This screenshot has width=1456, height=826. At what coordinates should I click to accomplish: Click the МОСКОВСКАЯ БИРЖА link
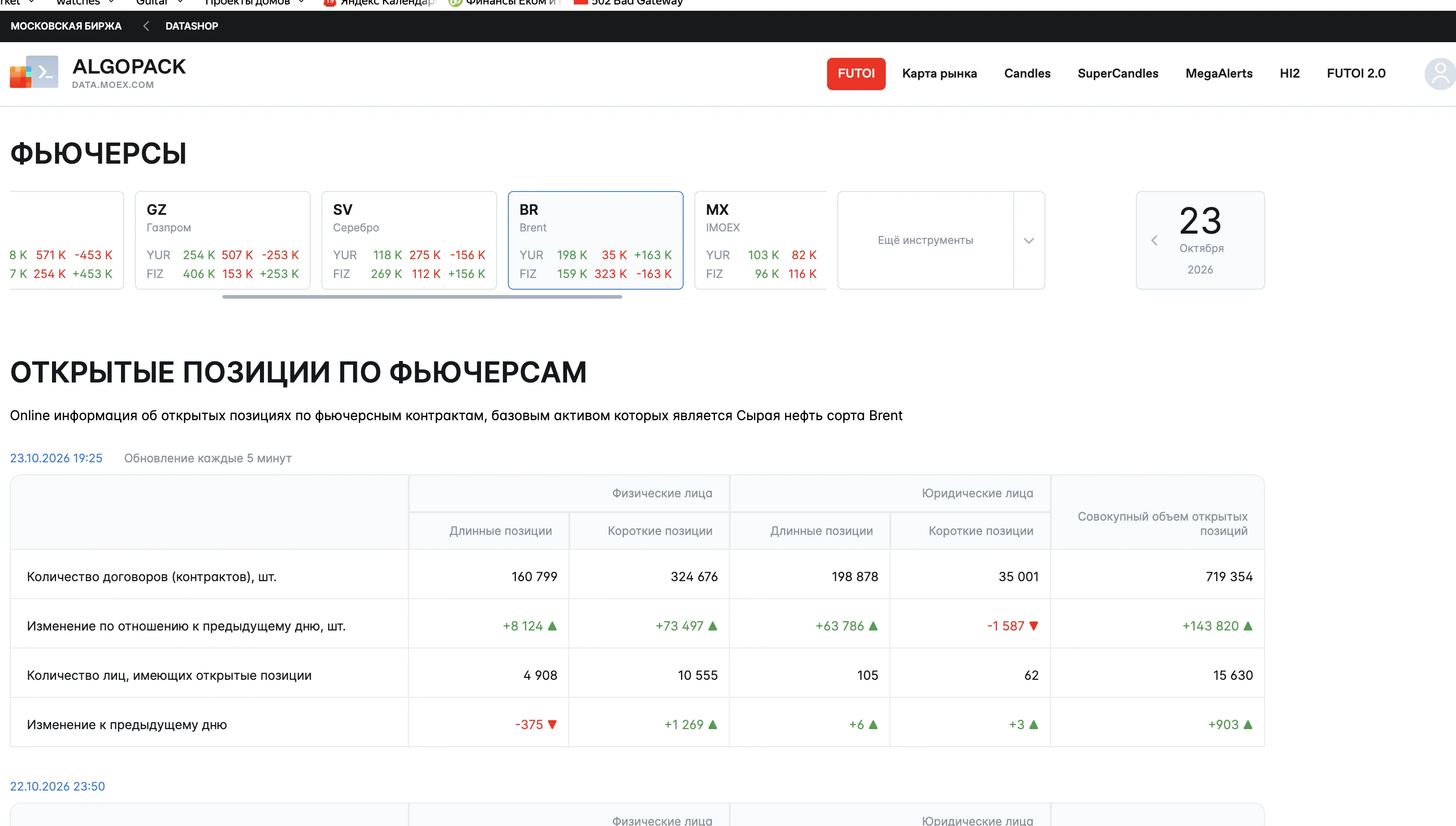pos(66,26)
